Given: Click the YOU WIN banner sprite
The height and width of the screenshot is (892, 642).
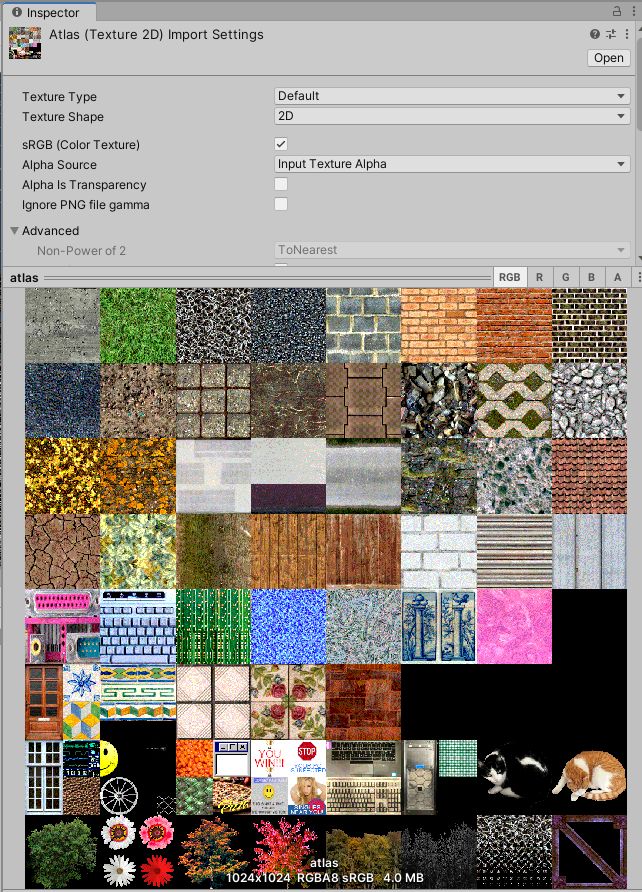Looking at the screenshot, I should pos(269,758).
